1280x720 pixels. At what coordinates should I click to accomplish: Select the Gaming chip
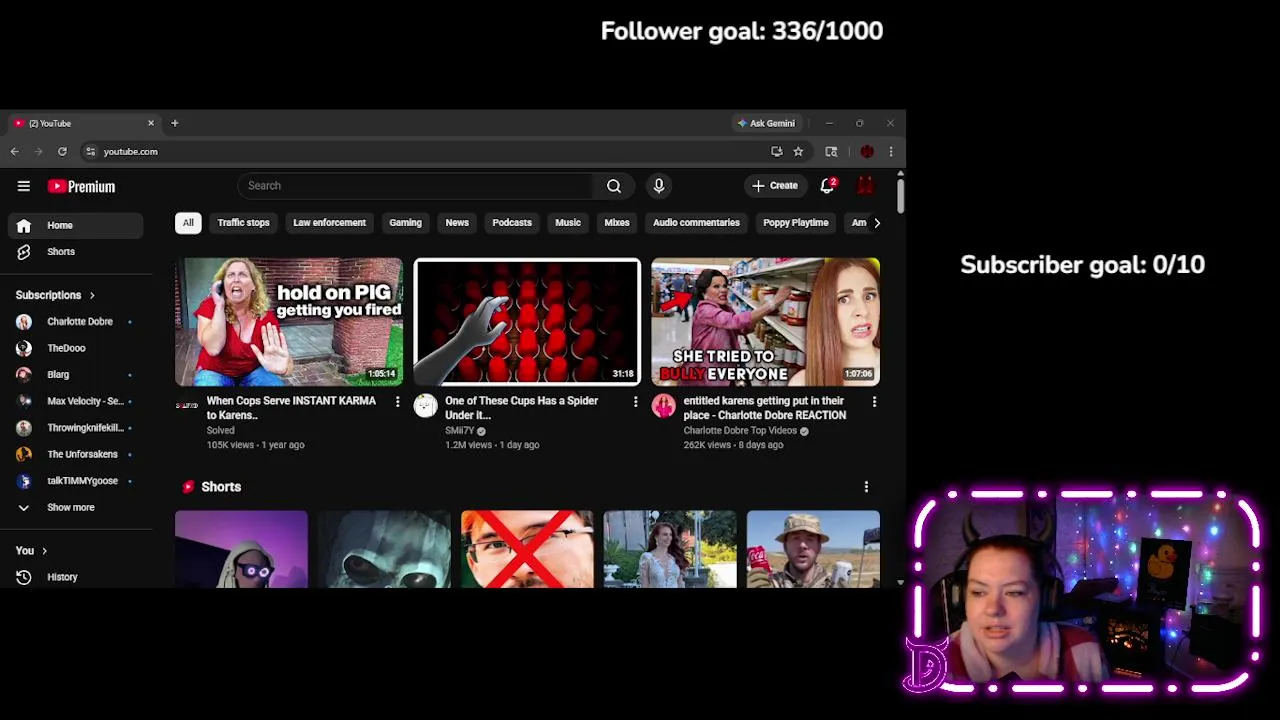pyautogui.click(x=405, y=223)
